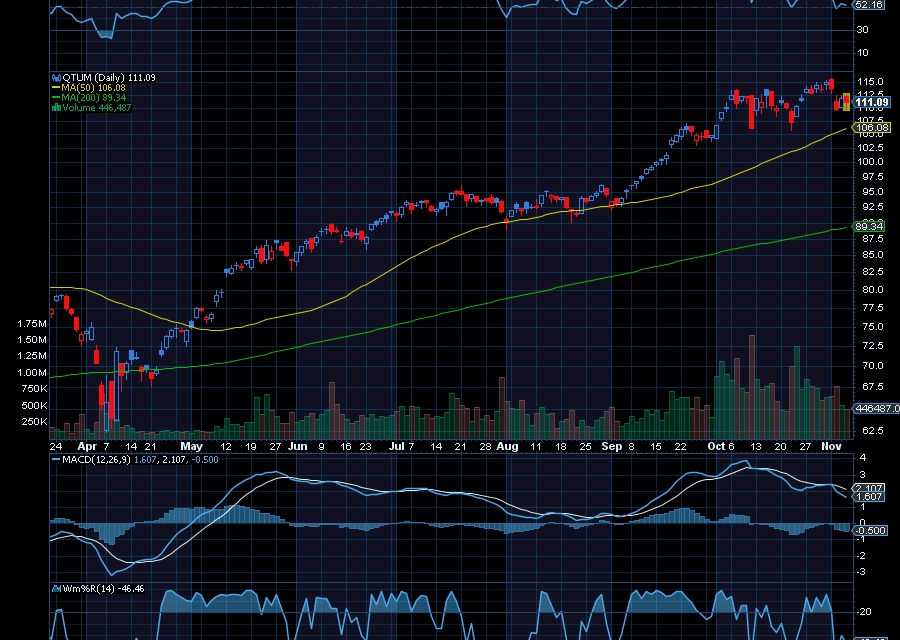Image resolution: width=900 pixels, height=640 pixels.
Task: Click the yellow 106.08 MA(50) price tag
Action: coord(872,128)
